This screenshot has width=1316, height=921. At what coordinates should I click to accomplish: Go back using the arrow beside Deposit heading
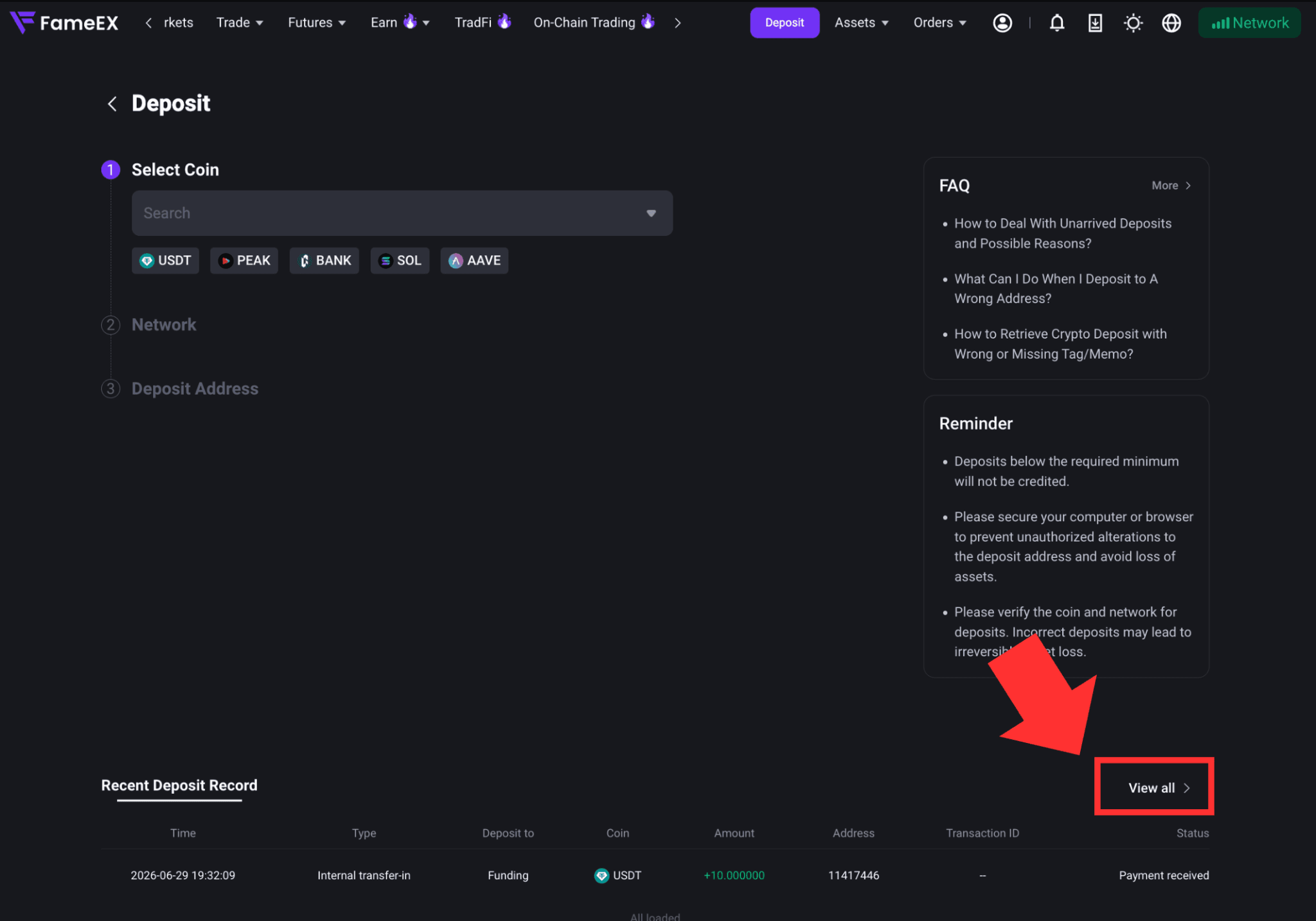pos(112,103)
